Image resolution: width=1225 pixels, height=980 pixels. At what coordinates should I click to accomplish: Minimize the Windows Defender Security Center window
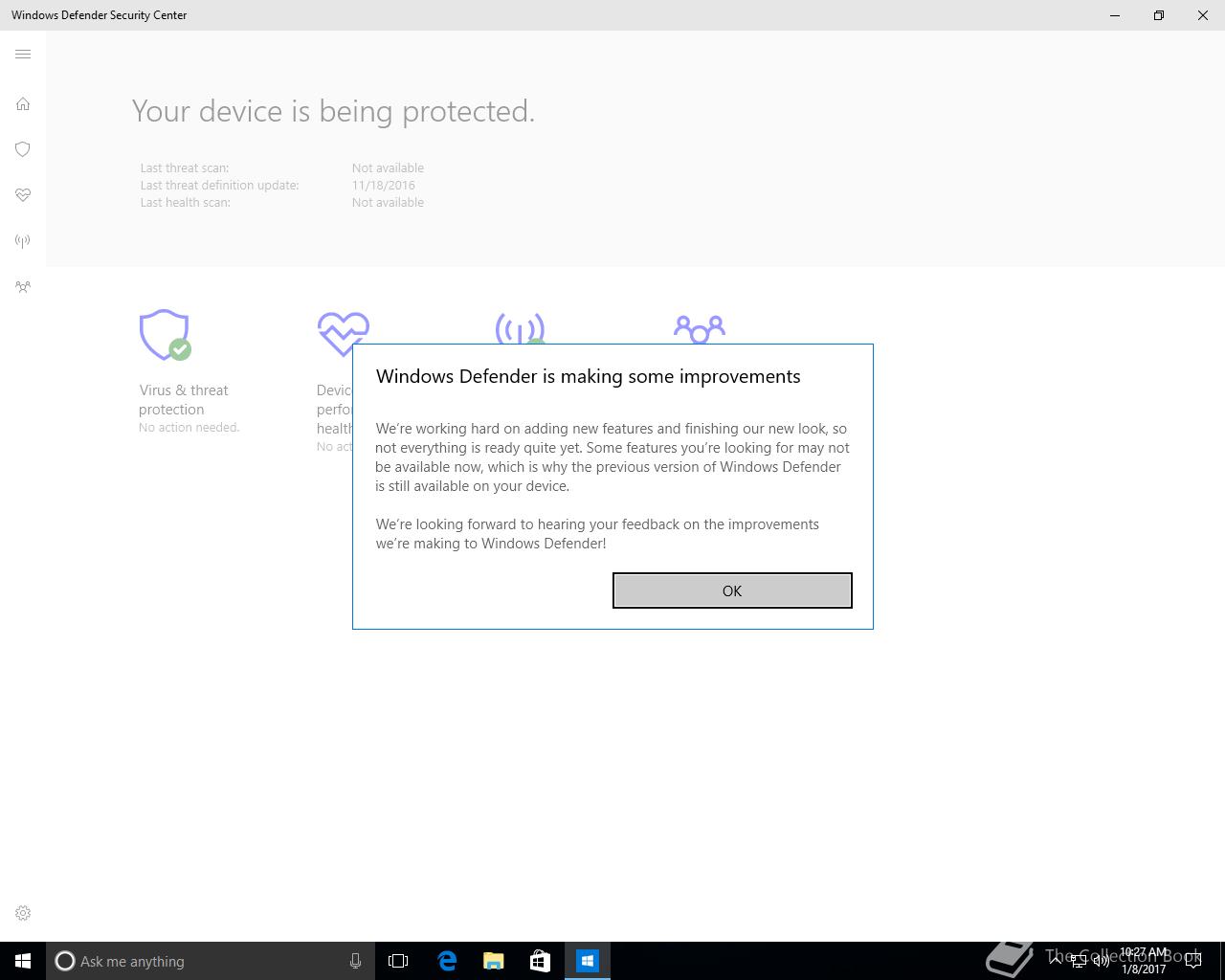1115,15
